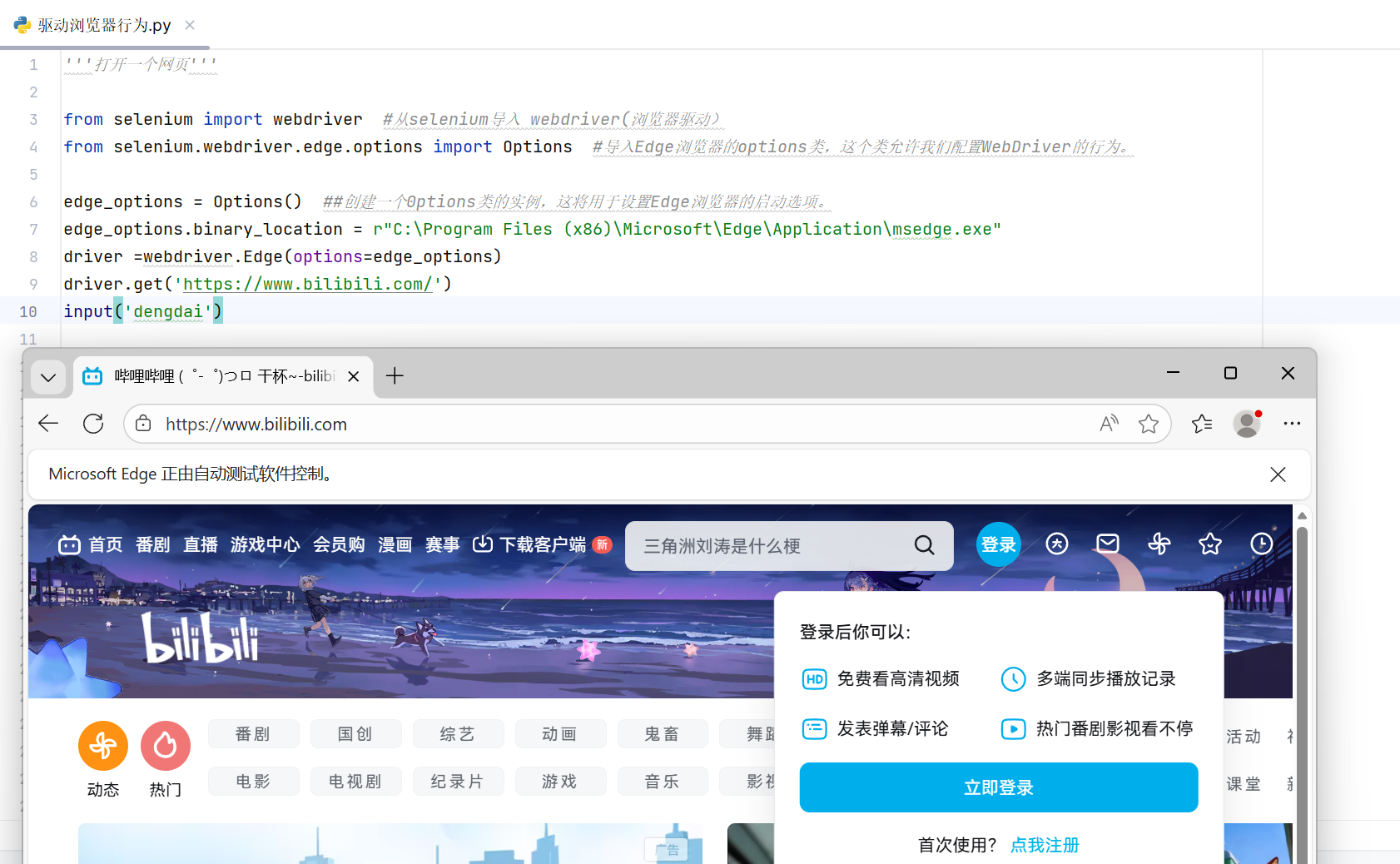Screen dimensions: 1400x864
Task: Open the 鬼畜 category button
Action: coord(663,734)
